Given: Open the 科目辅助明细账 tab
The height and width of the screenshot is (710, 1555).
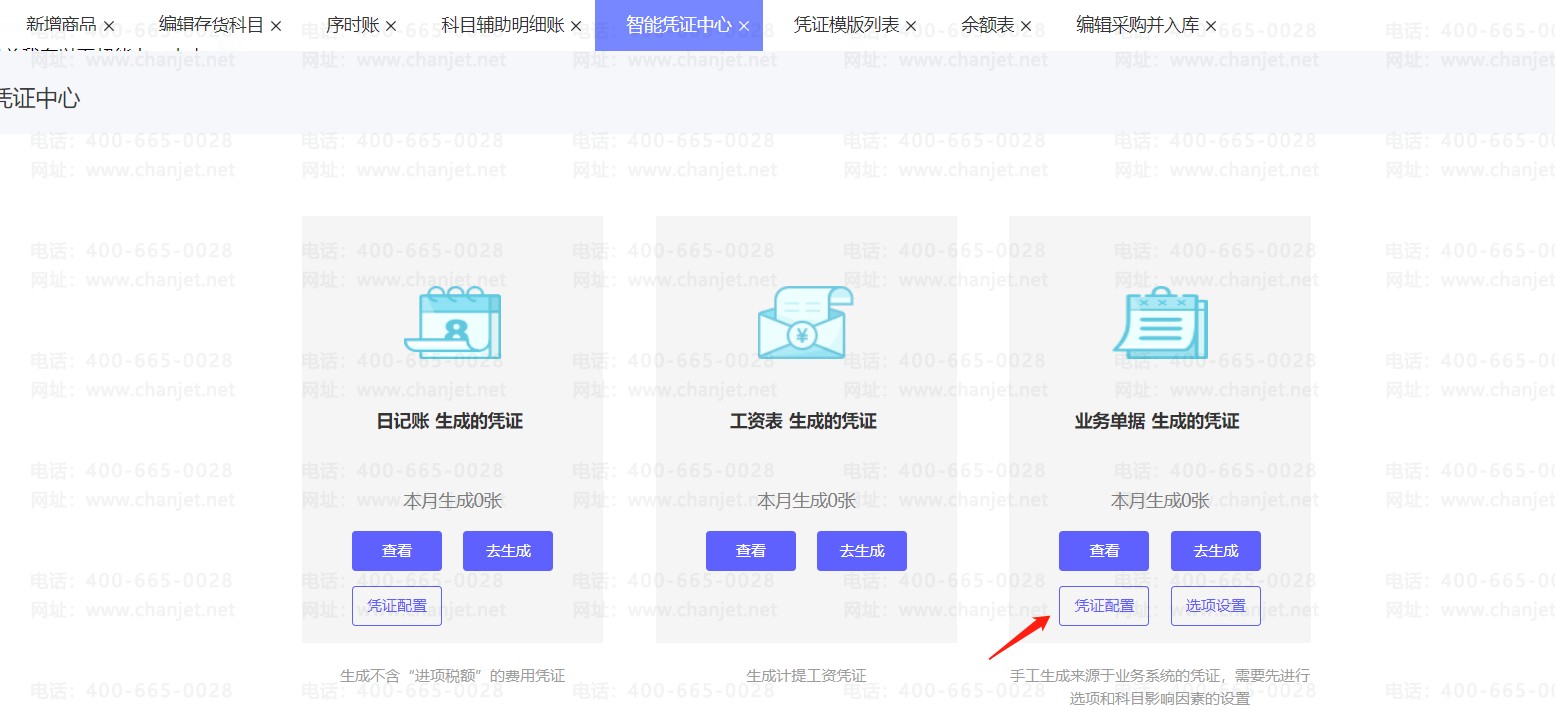Looking at the screenshot, I should coord(504,25).
